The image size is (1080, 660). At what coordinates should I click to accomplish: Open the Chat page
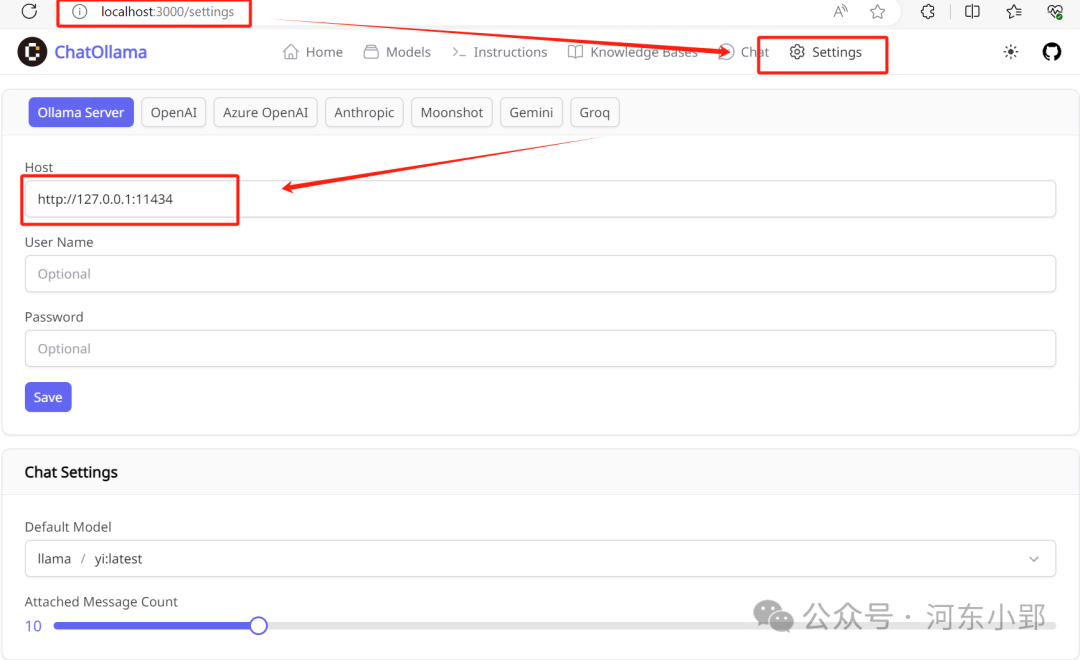coord(743,52)
